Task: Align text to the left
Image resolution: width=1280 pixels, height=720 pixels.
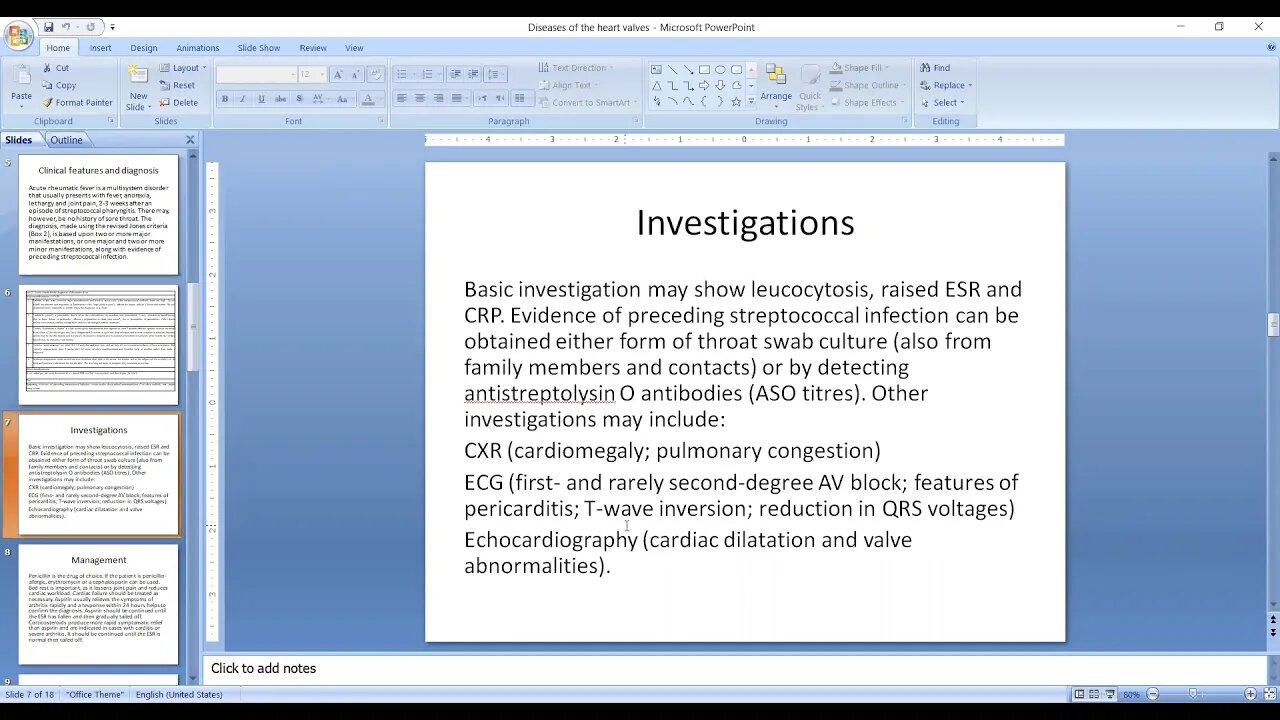Action: pos(401,98)
